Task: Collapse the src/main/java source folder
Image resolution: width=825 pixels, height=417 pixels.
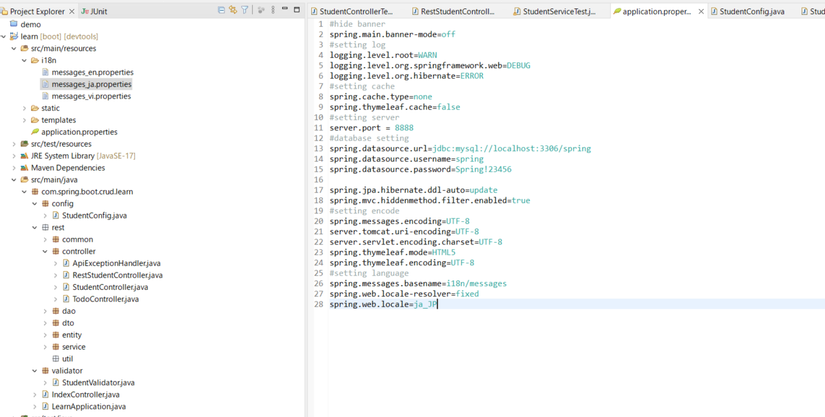Action: point(14,180)
